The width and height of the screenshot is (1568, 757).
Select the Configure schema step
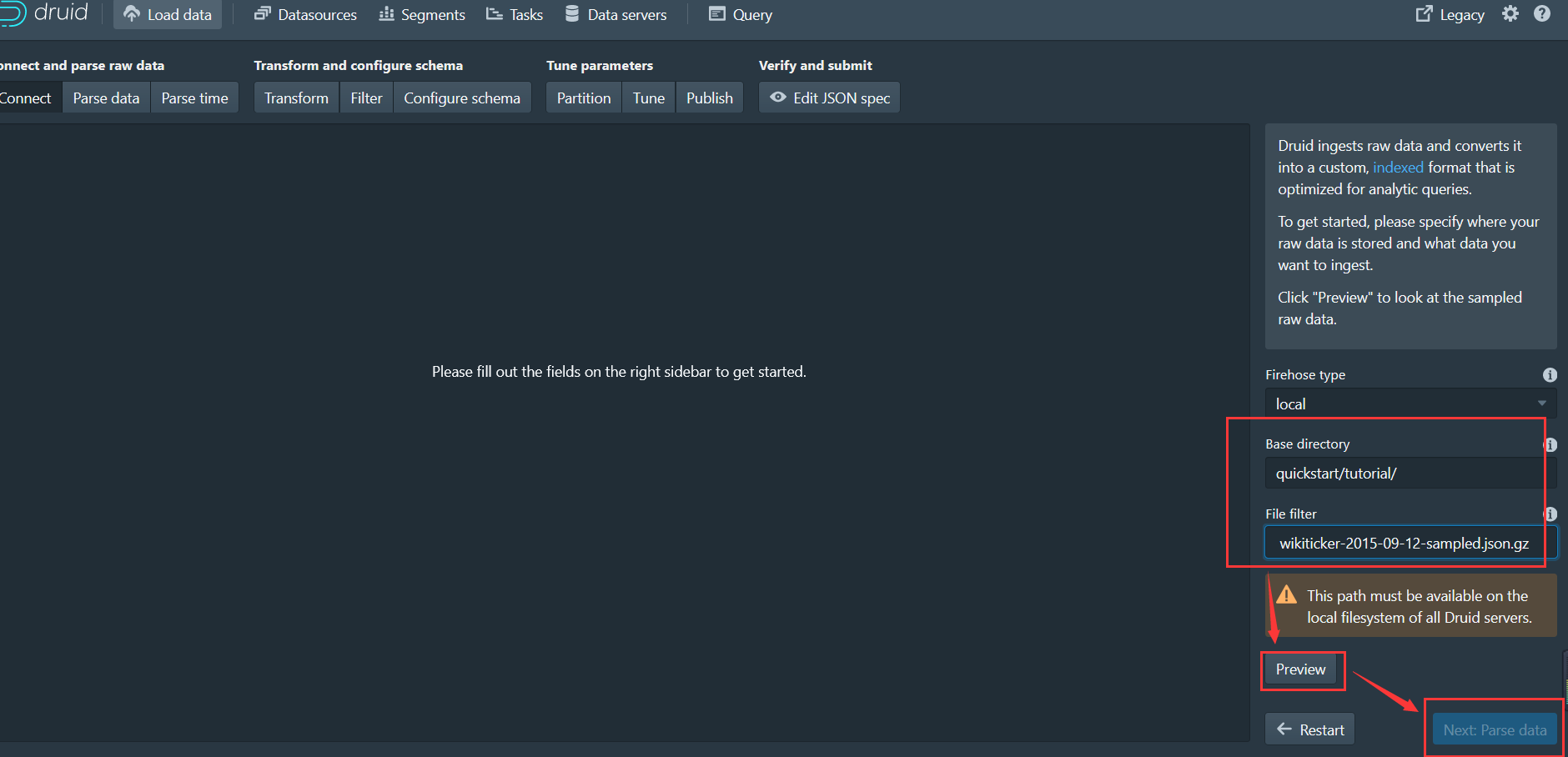pos(462,98)
